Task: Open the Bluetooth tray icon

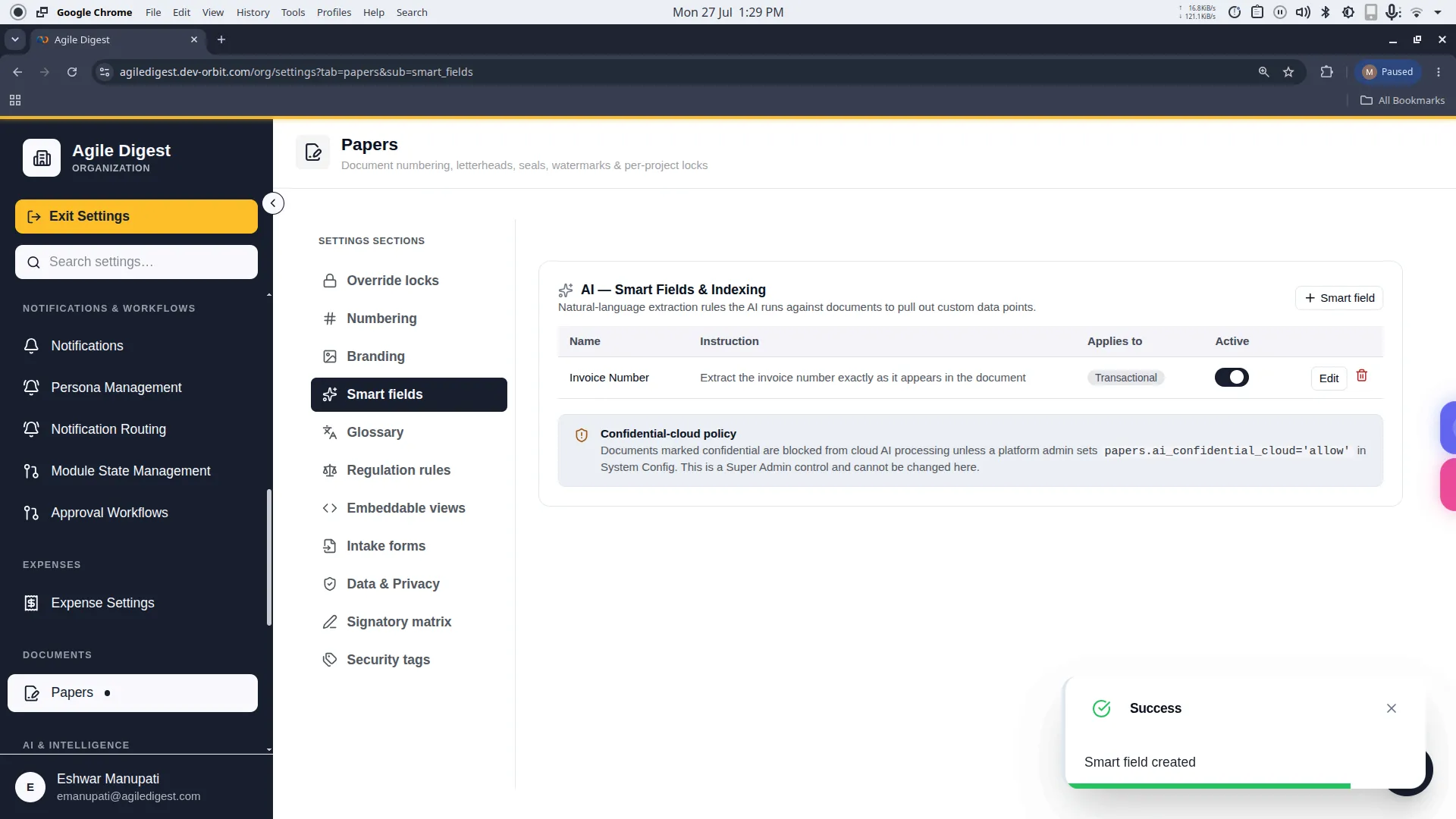Action: pyautogui.click(x=1326, y=12)
